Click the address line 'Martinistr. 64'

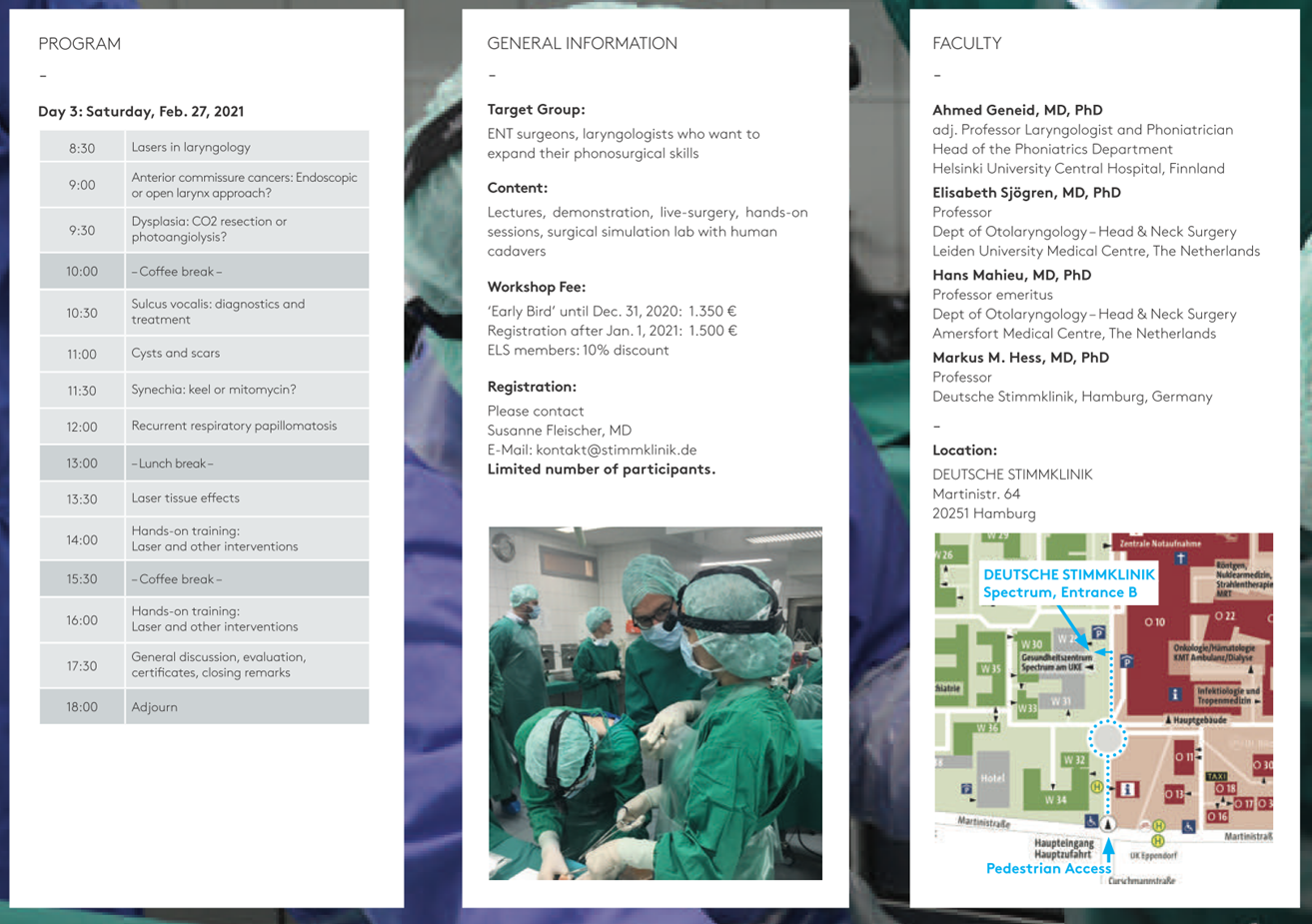(x=976, y=494)
